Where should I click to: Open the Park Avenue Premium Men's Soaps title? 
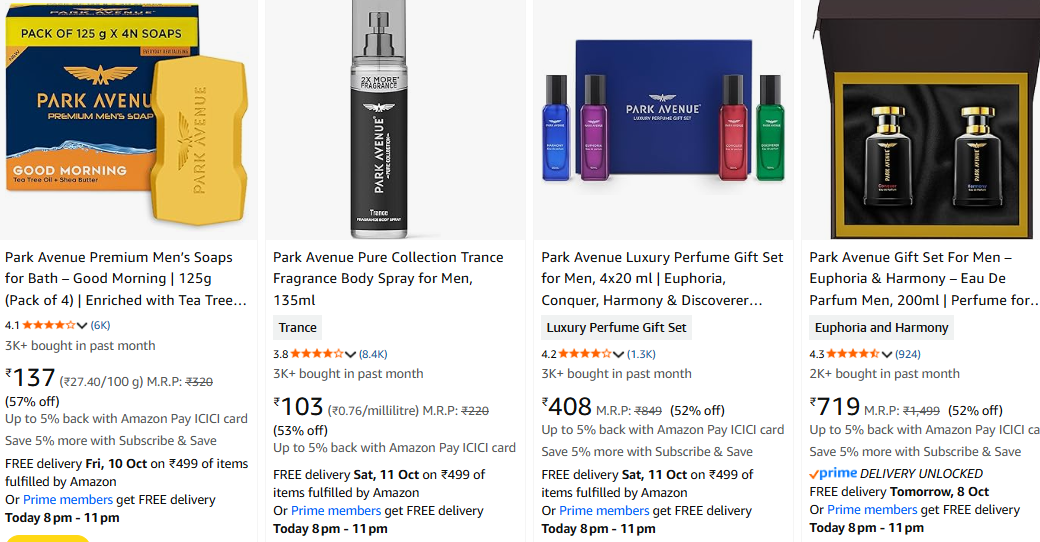point(126,278)
